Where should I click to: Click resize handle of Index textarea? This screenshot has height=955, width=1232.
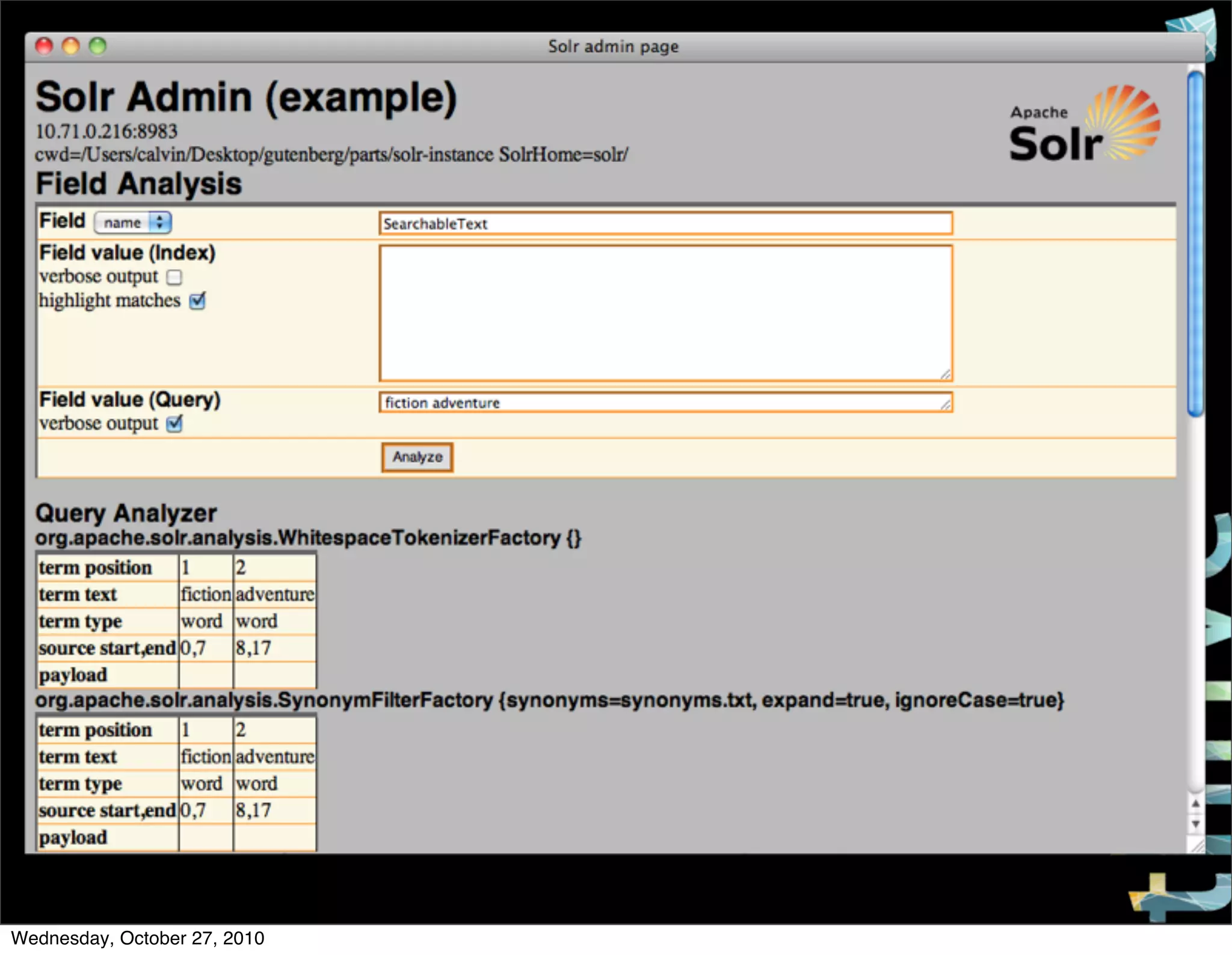(x=946, y=375)
